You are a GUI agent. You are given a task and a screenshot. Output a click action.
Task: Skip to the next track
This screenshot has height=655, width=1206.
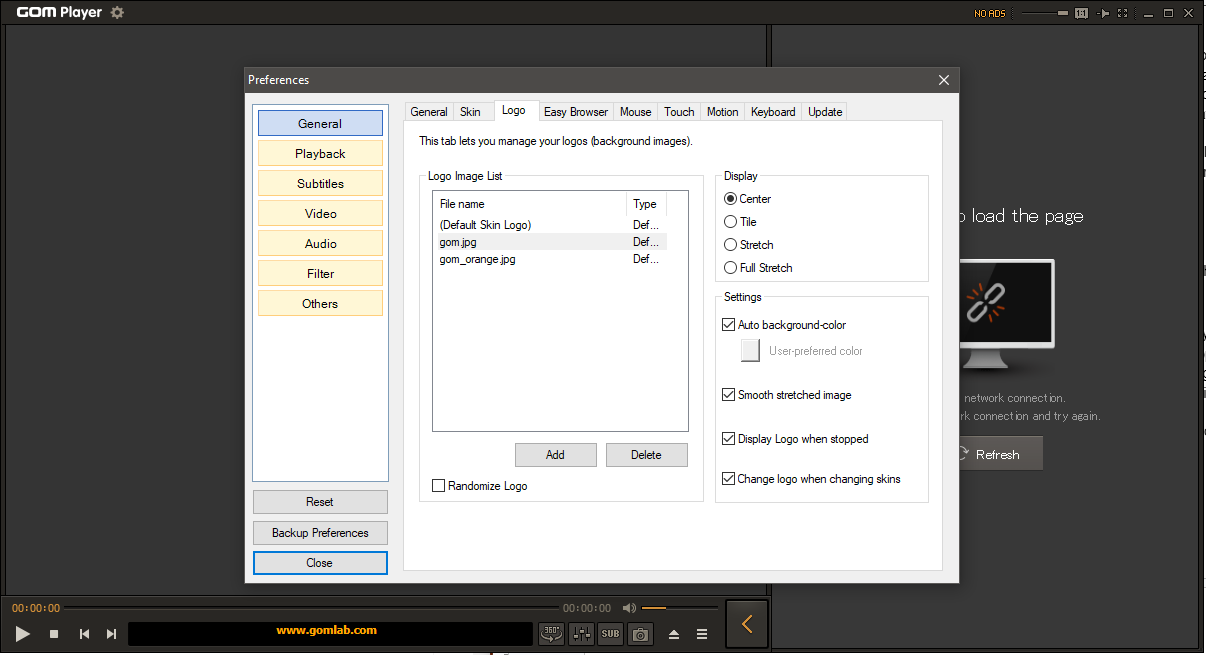[x=111, y=634]
